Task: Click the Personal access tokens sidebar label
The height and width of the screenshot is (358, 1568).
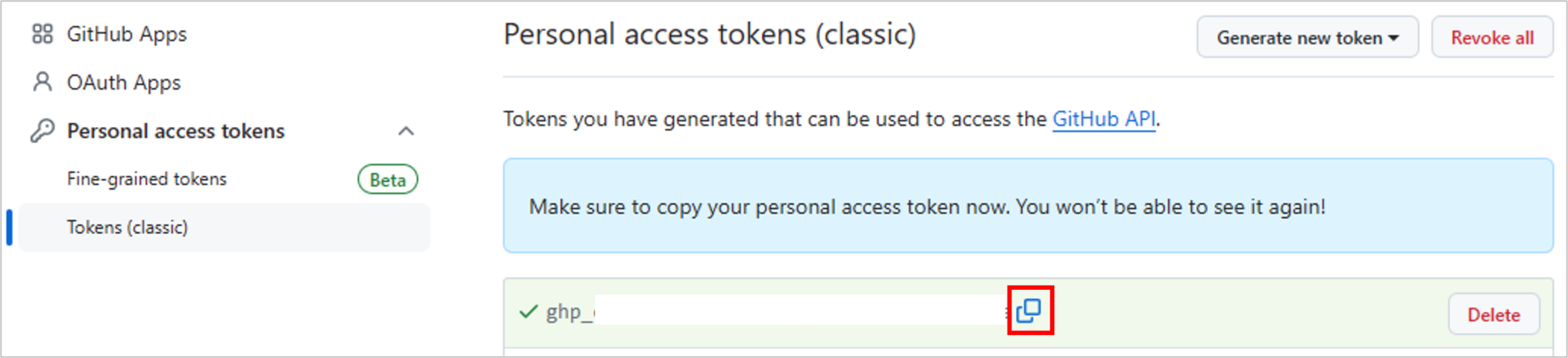Action: (x=175, y=132)
